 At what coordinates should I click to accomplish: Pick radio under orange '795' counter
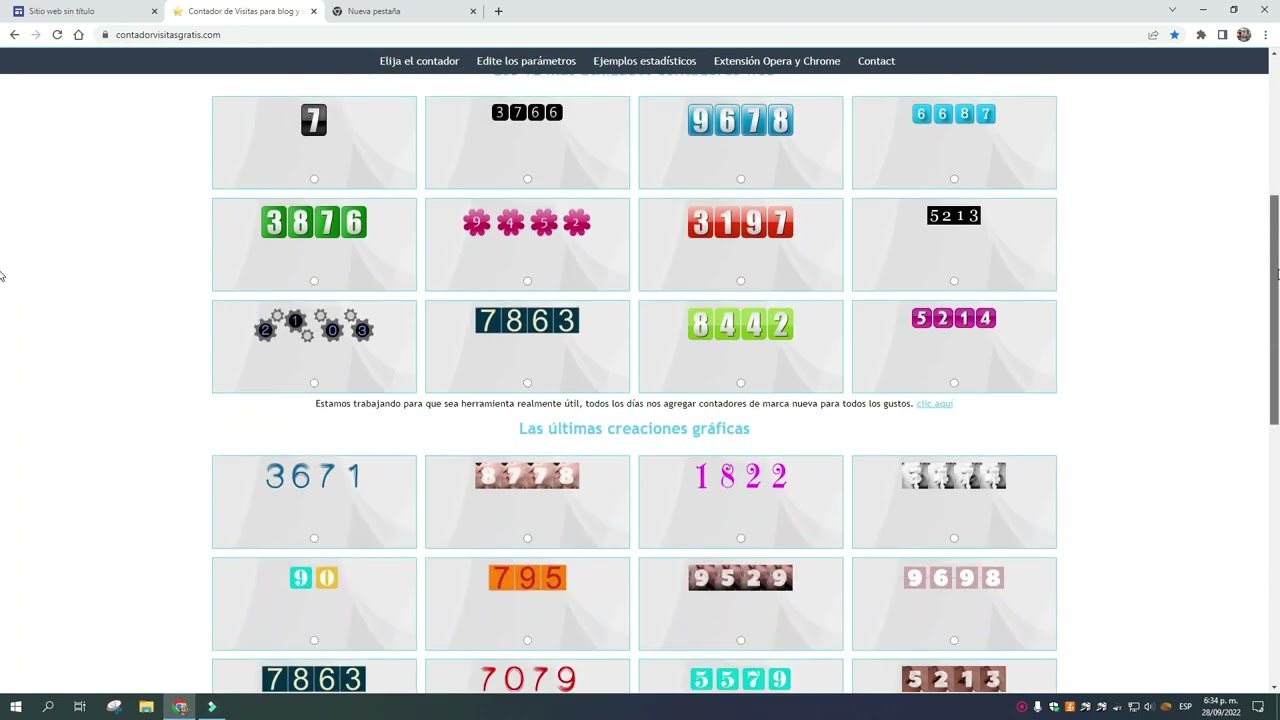coord(527,640)
